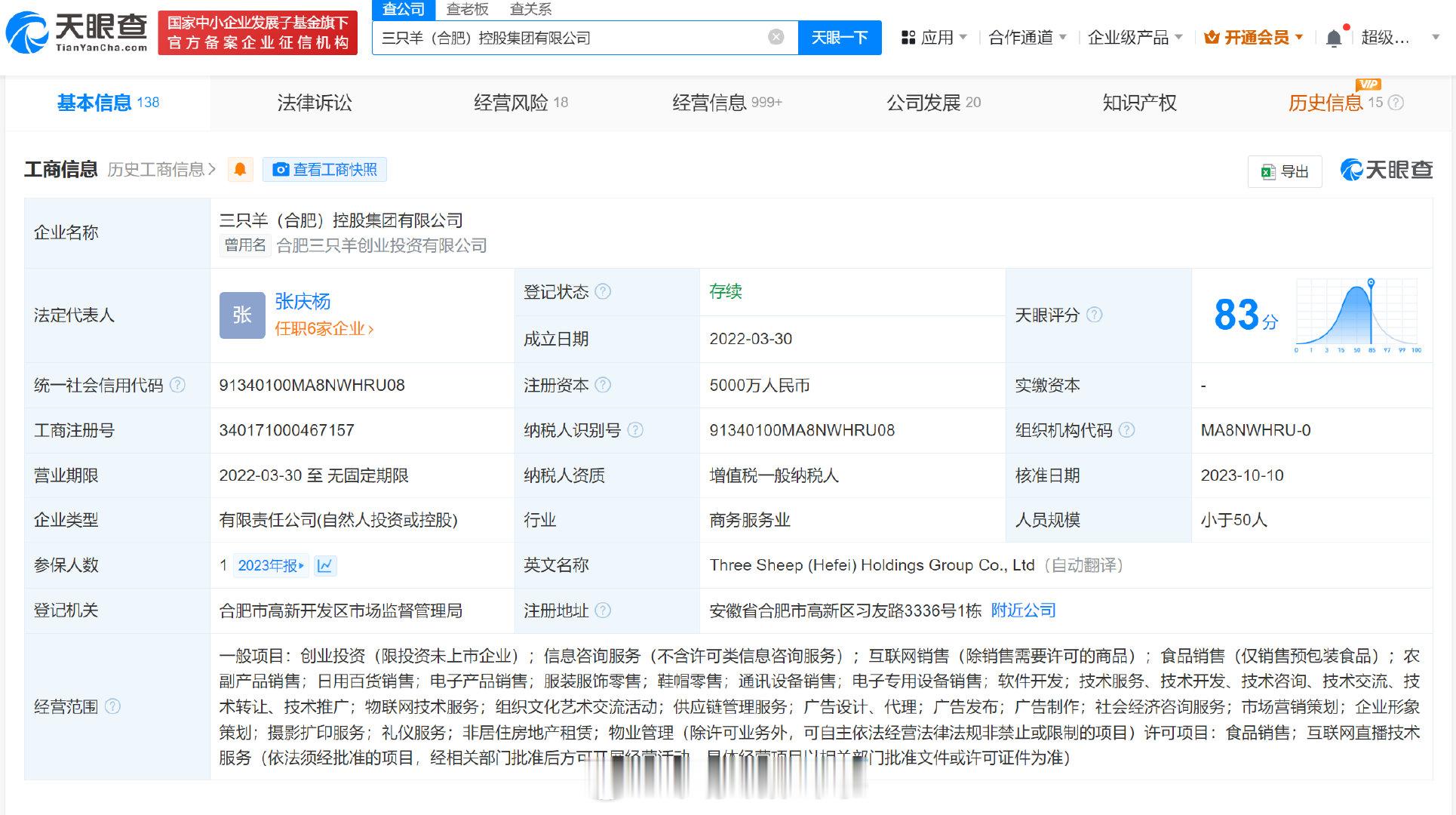Open the 知识产权 tab

click(x=1139, y=103)
